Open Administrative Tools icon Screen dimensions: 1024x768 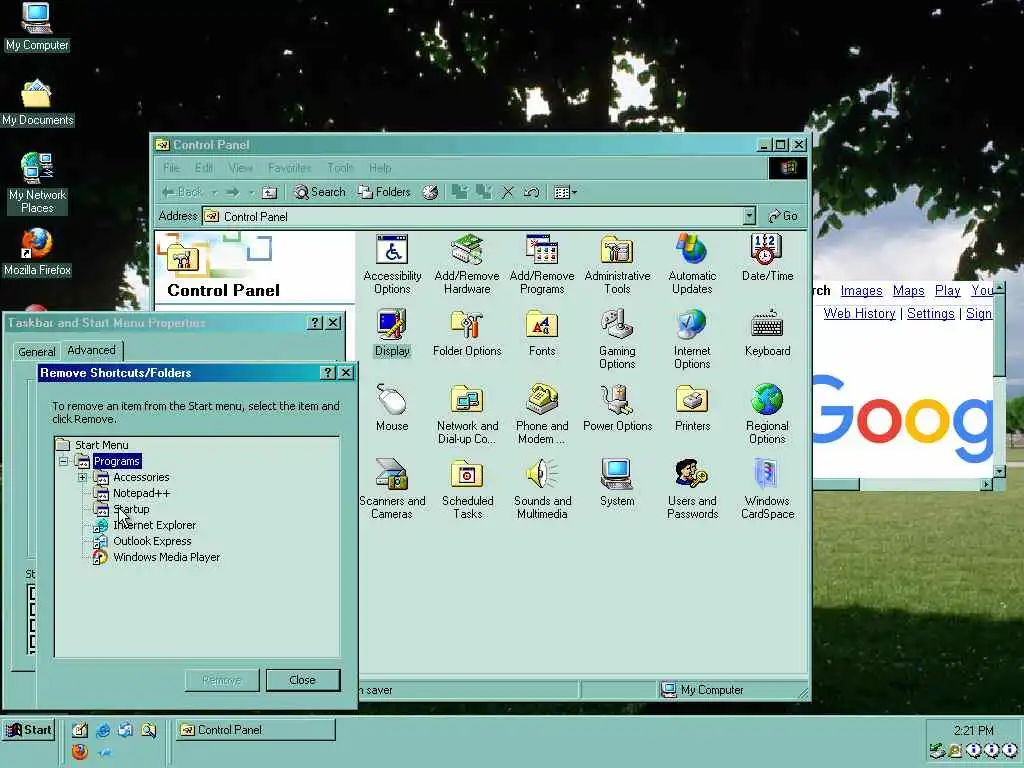[617, 264]
